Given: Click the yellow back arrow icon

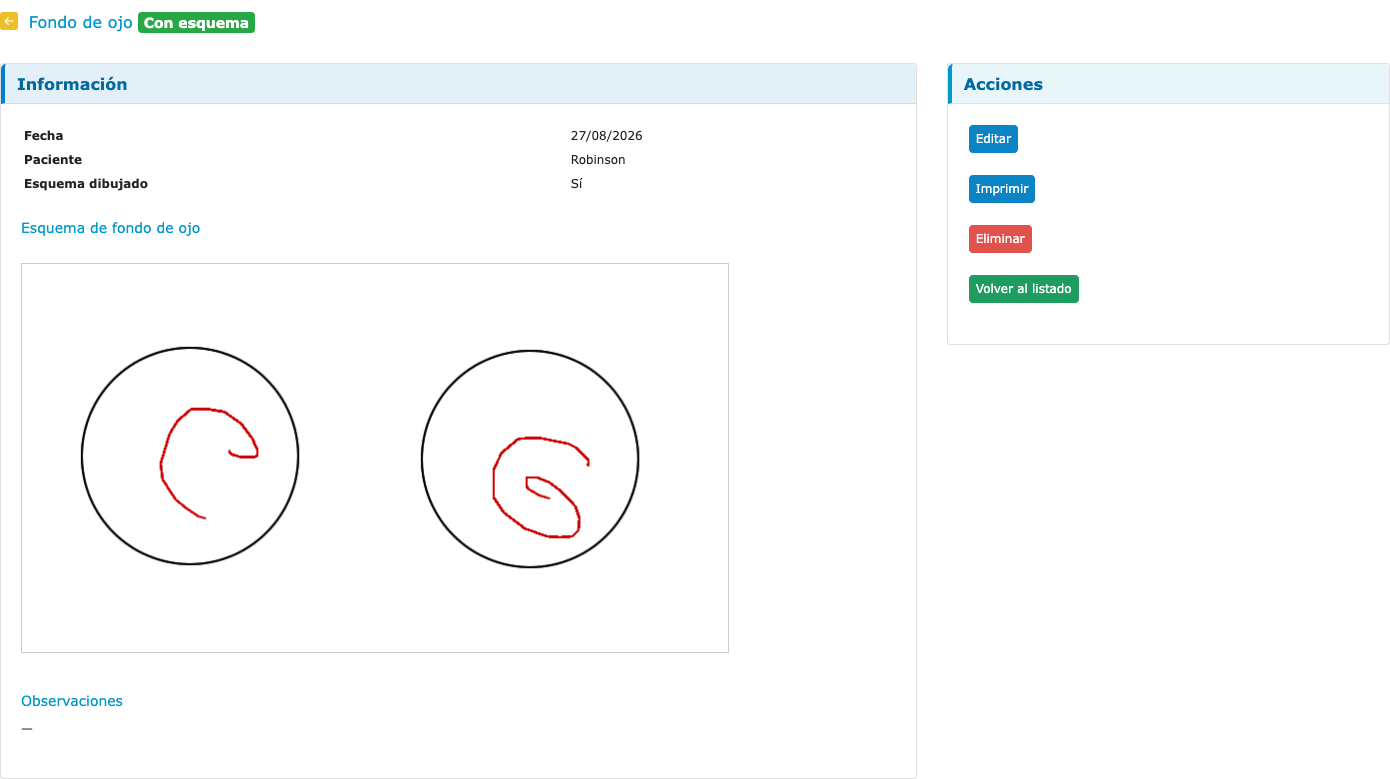Looking at the screenshot, I should click(x=8, y=21).
